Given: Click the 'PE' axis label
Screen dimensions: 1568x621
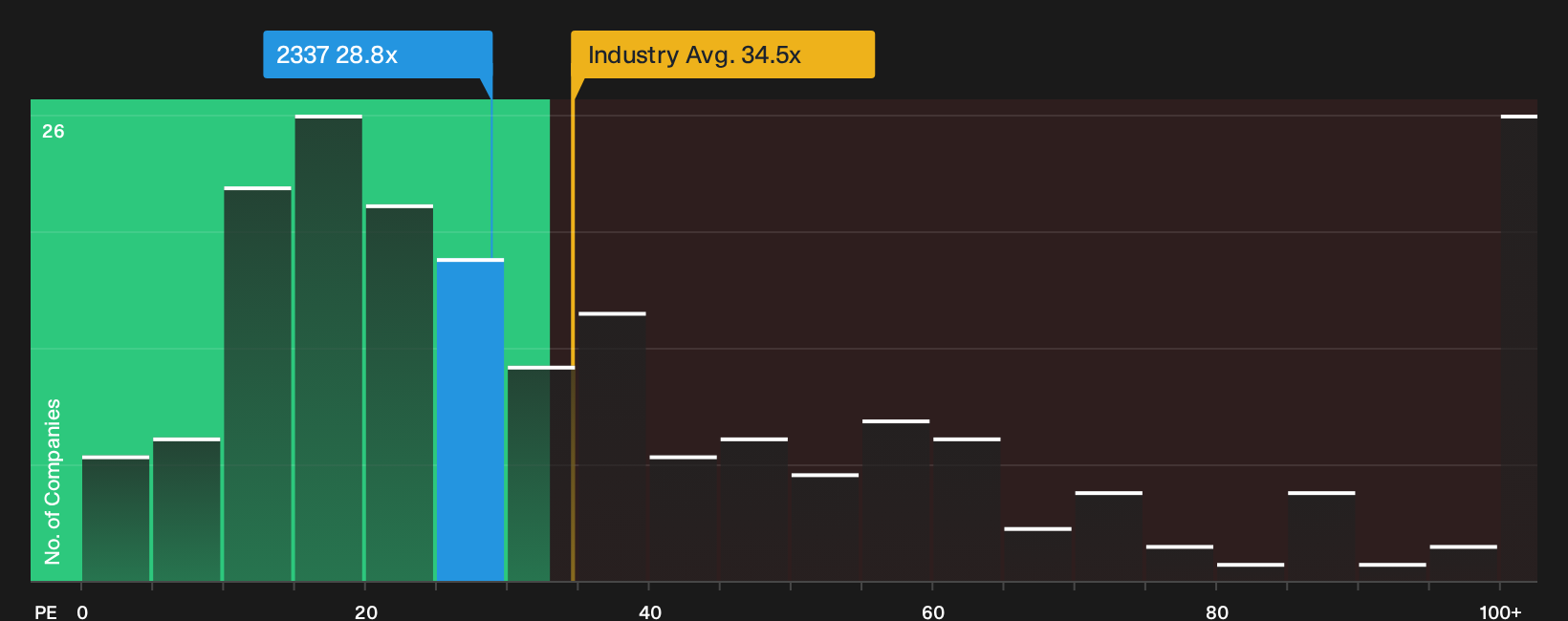Looking at the screenshot, I should [x=46, y=611].
